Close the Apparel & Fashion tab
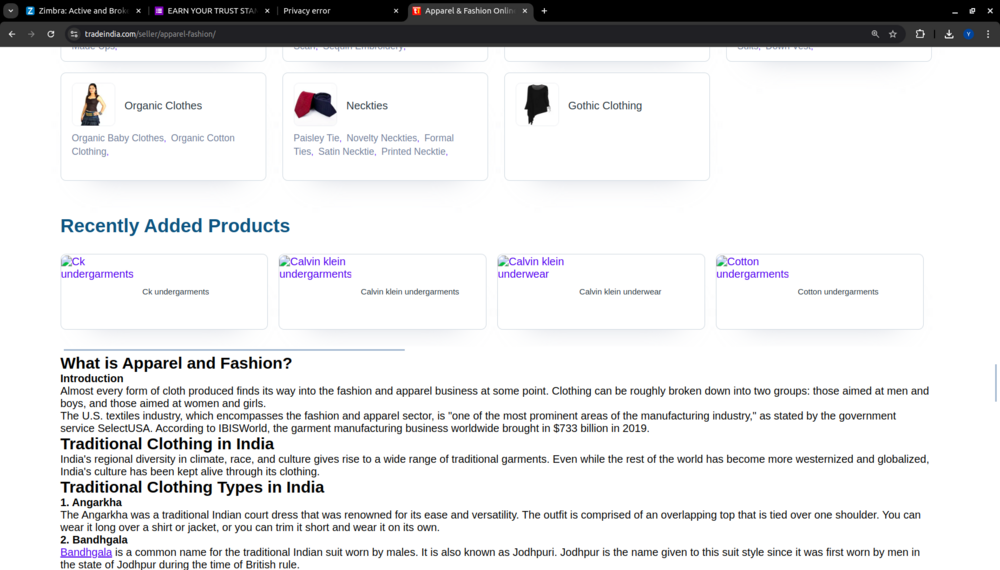 525,11
